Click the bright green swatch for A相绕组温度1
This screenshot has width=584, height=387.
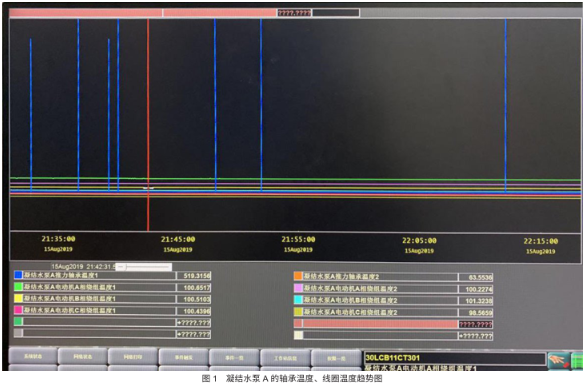pos(18,287)
